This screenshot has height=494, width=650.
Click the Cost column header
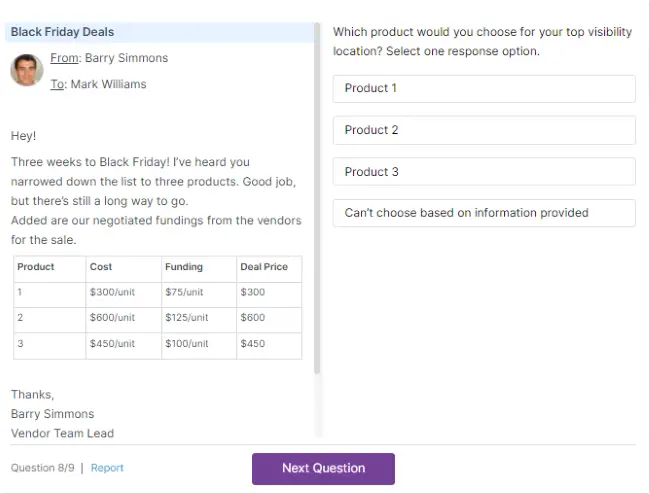[101, 267]
